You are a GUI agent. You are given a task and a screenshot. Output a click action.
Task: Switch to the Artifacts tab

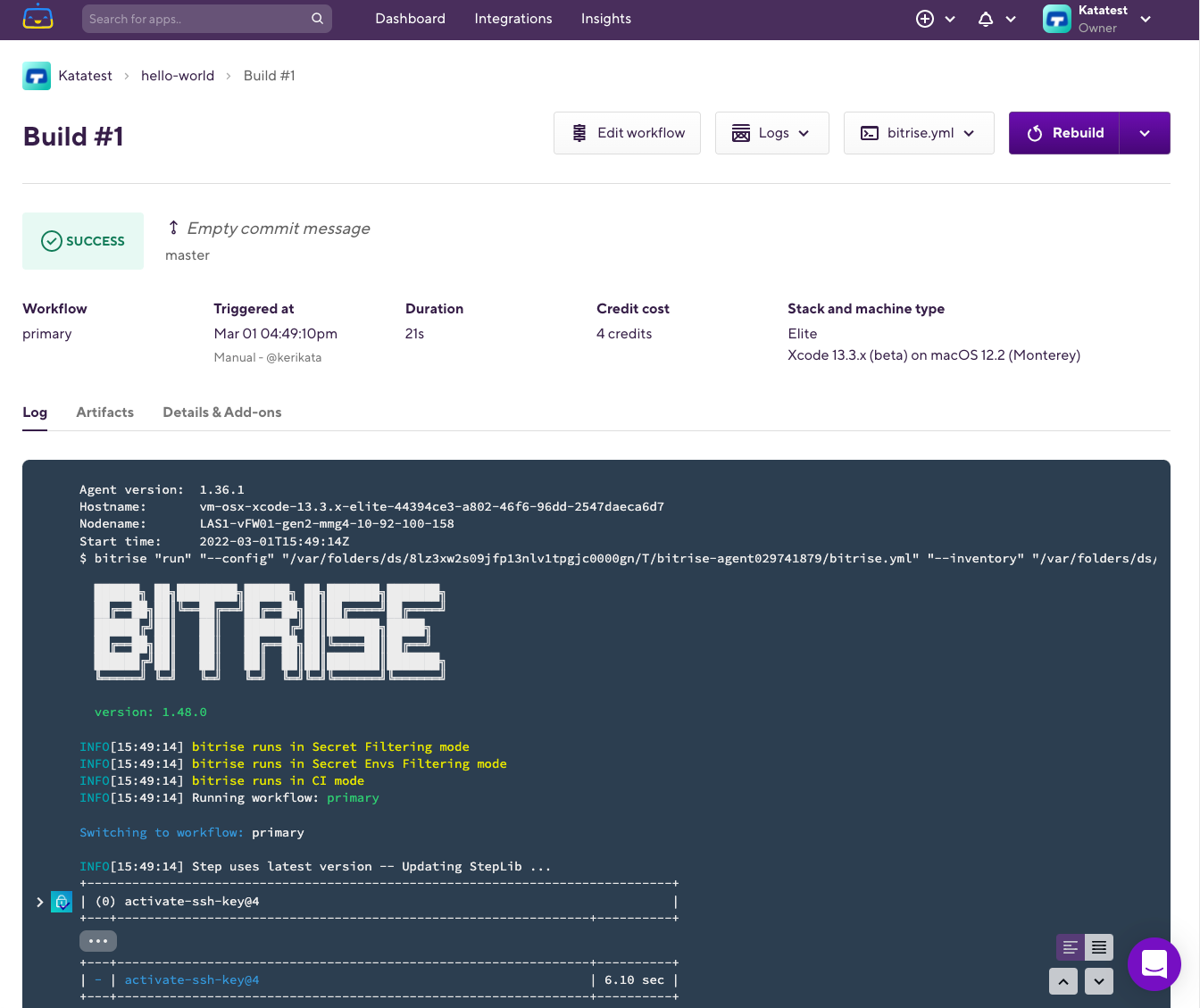104,412
